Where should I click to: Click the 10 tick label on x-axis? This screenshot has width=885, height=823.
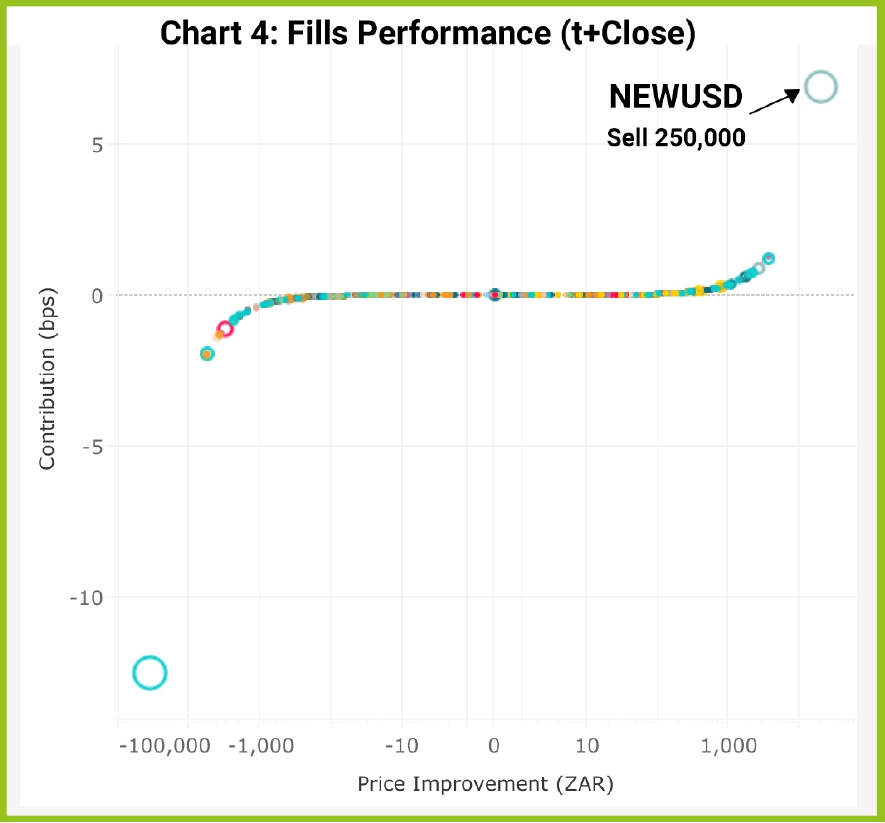587,746
